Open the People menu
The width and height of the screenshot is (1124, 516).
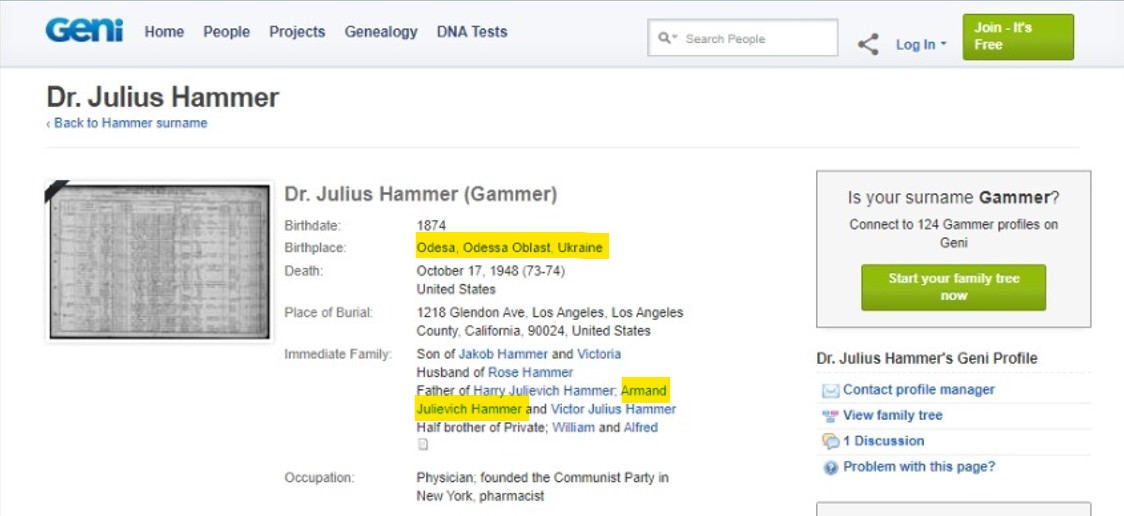coord(227,32)
